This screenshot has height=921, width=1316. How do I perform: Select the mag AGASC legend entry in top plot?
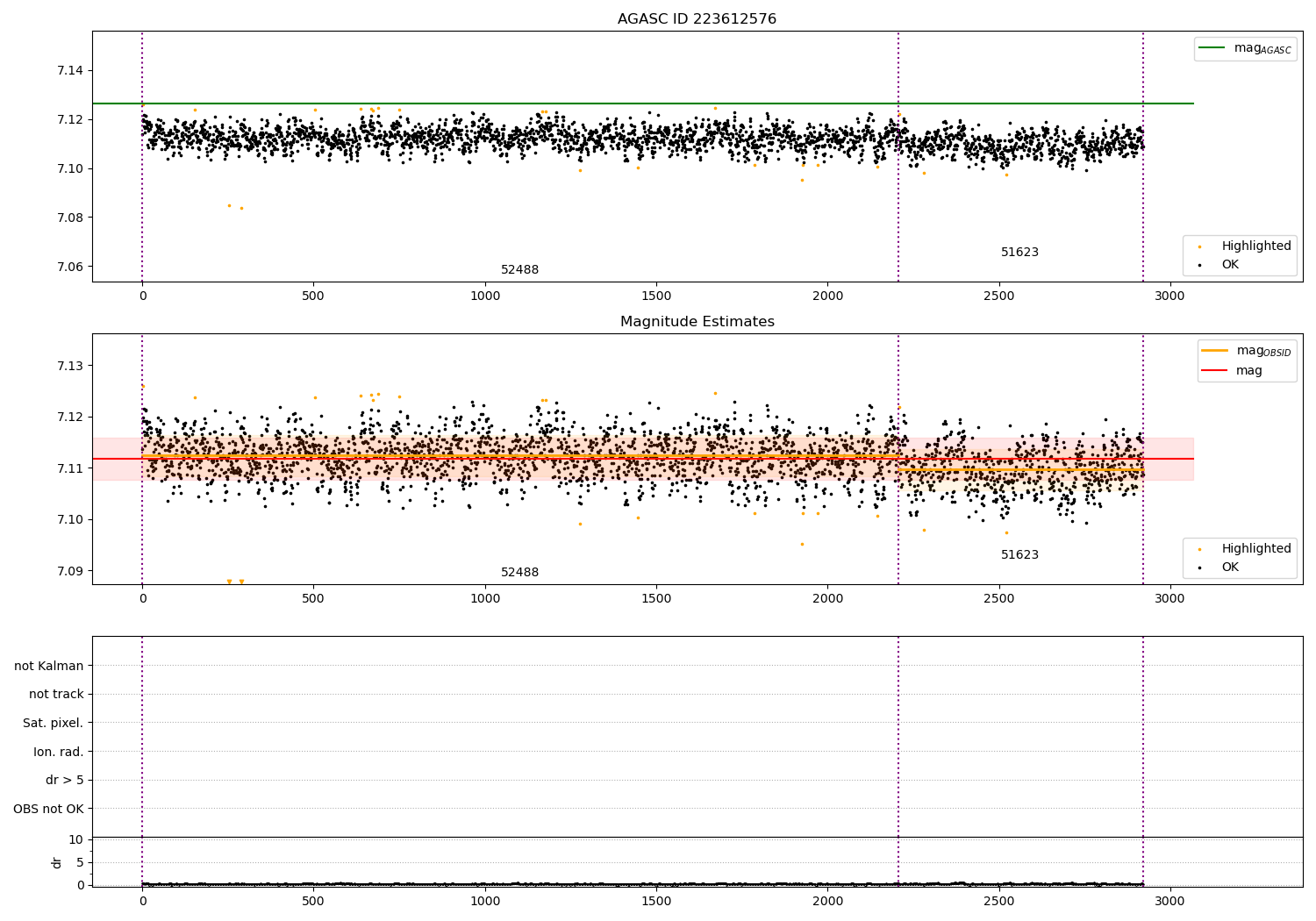click(1245, 48)
